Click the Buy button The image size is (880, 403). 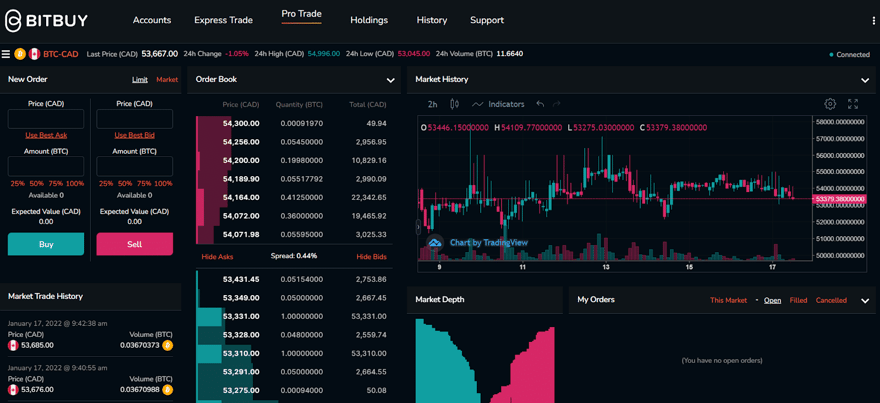(46, 244)
